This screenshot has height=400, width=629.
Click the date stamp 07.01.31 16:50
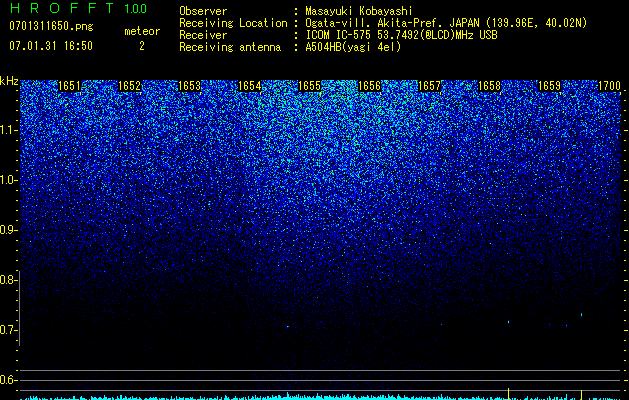coord(51,46)
